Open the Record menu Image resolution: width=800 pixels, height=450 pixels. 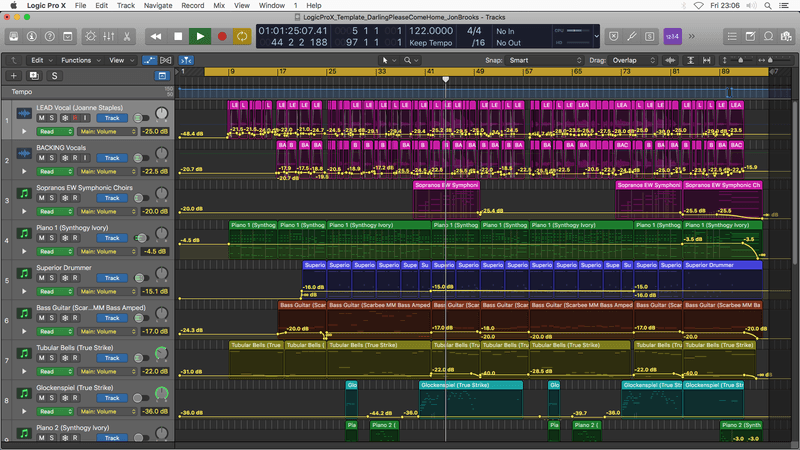193,6
